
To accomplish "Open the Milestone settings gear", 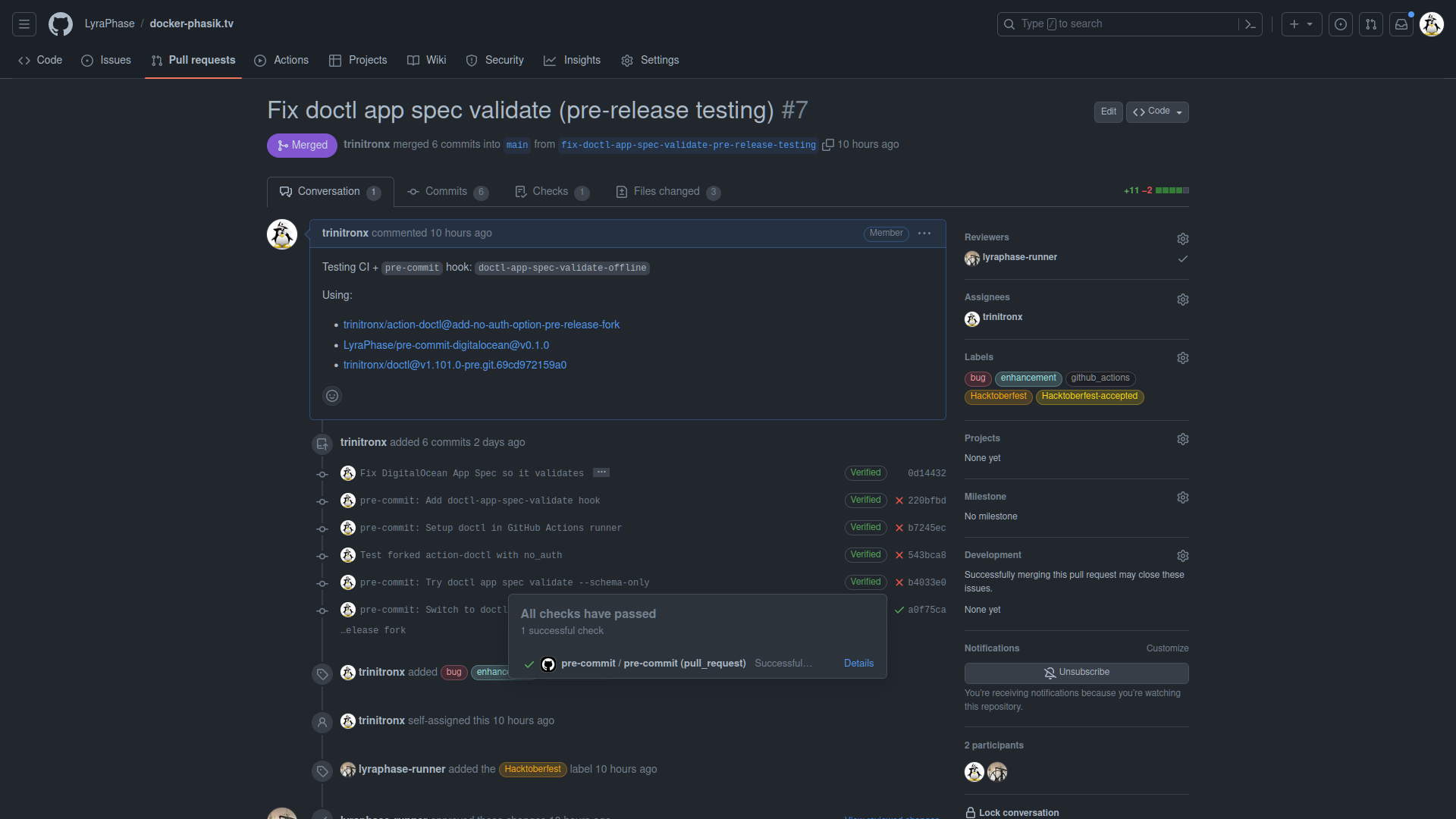I will pos(1183,497).
